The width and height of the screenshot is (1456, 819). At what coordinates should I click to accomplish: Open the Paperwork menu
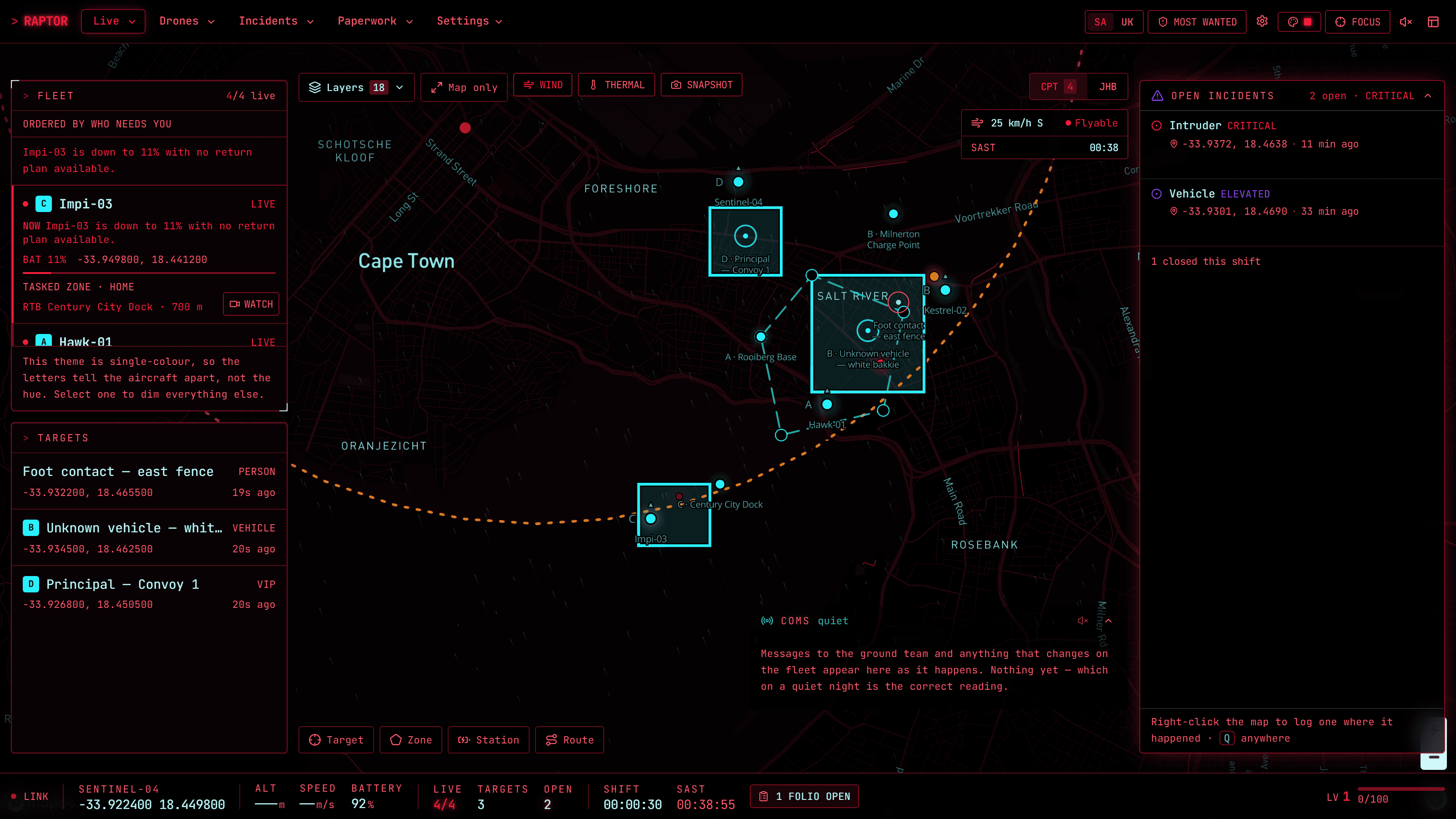click(375, 21)
